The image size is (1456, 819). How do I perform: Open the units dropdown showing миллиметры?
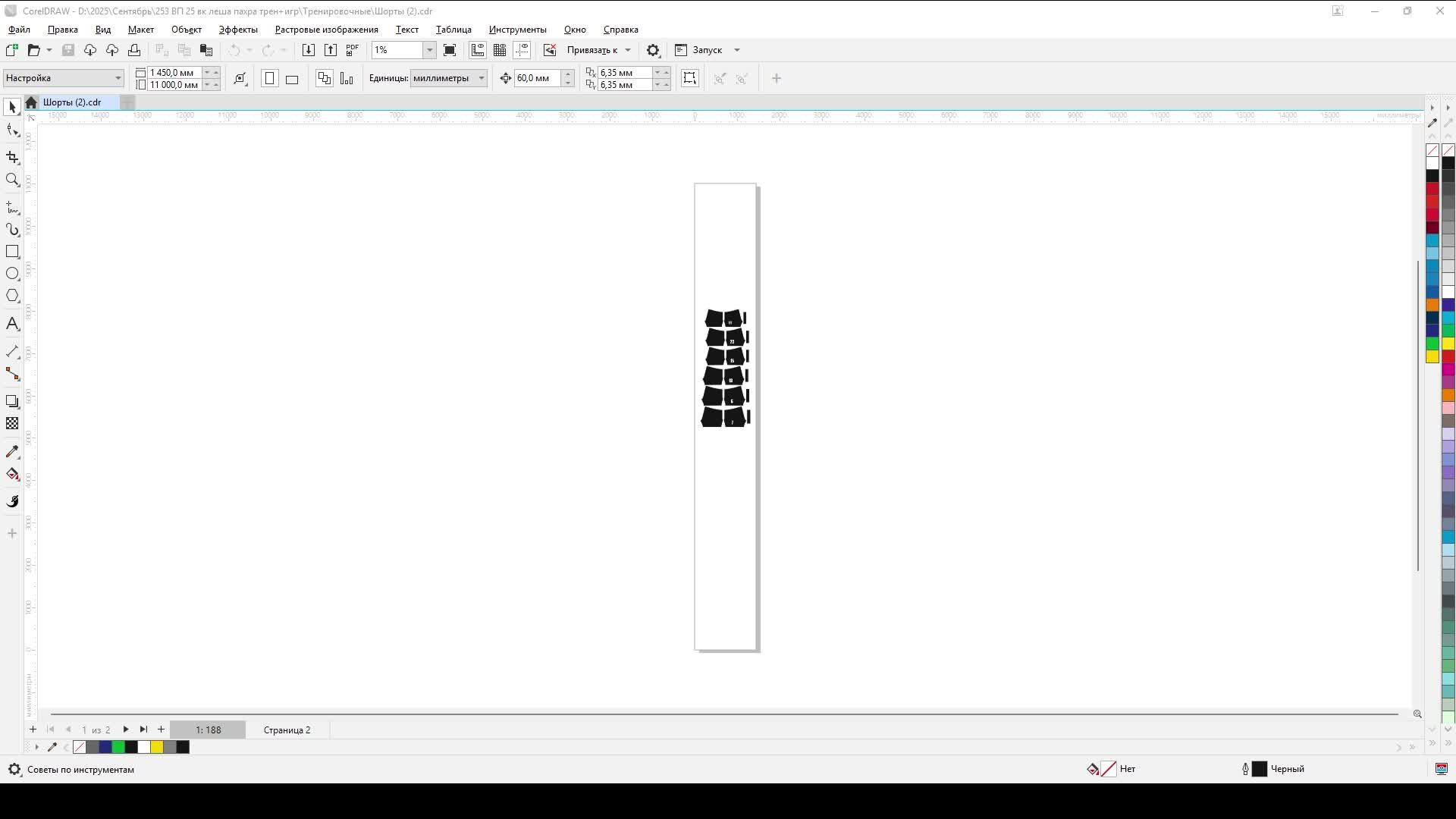pyautogui.click(x=482, y=78)
